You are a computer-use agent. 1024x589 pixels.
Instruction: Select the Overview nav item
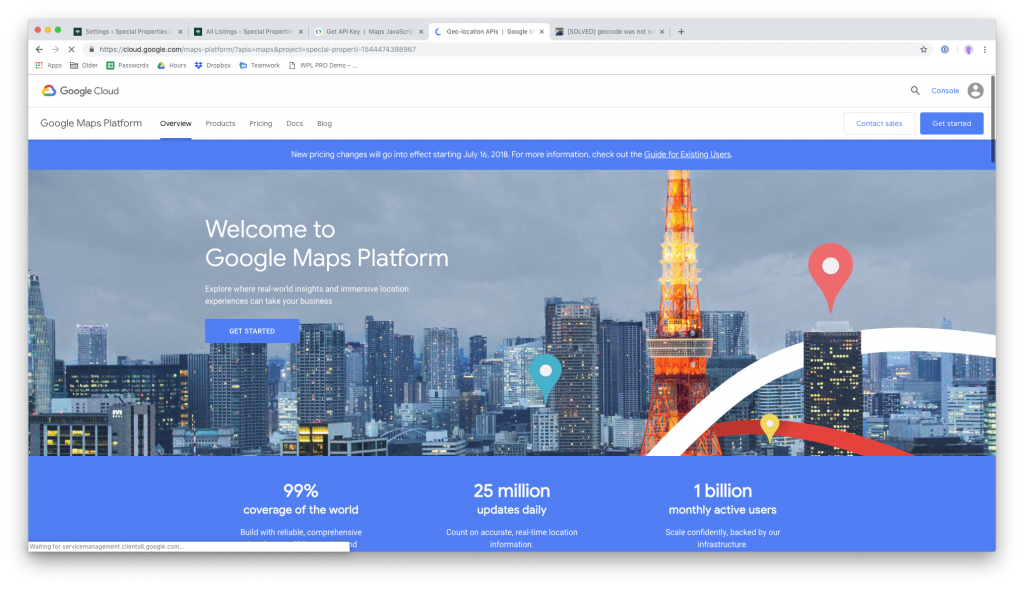pos(176,123)
